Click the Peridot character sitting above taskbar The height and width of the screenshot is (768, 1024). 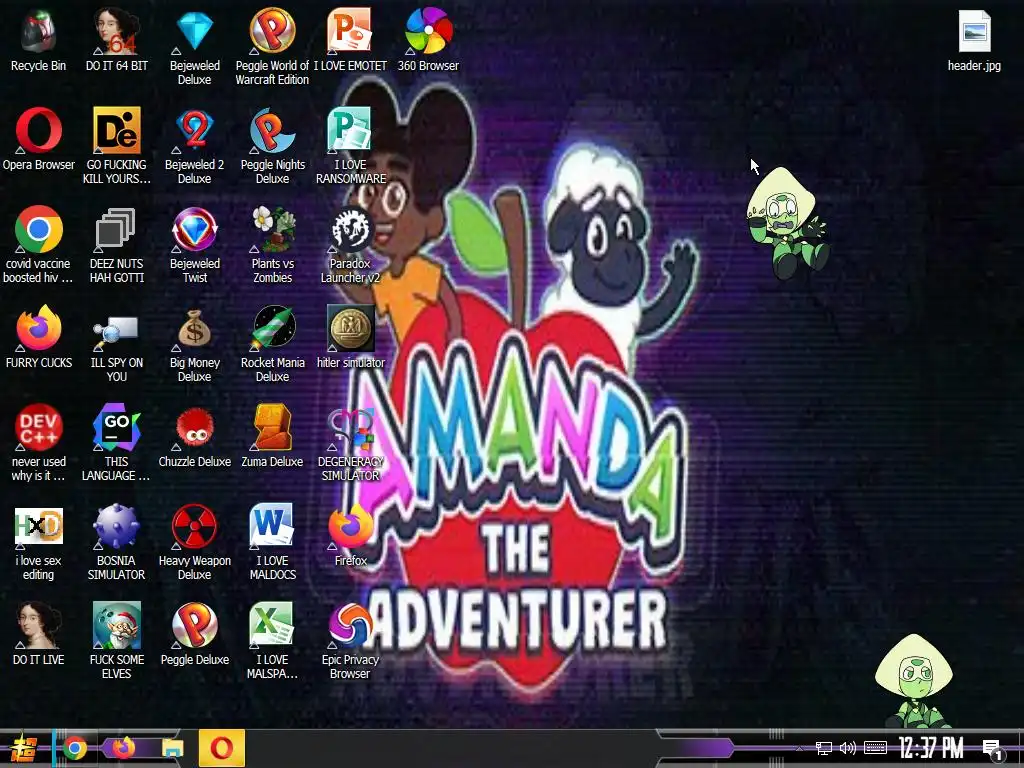point(916,680)
